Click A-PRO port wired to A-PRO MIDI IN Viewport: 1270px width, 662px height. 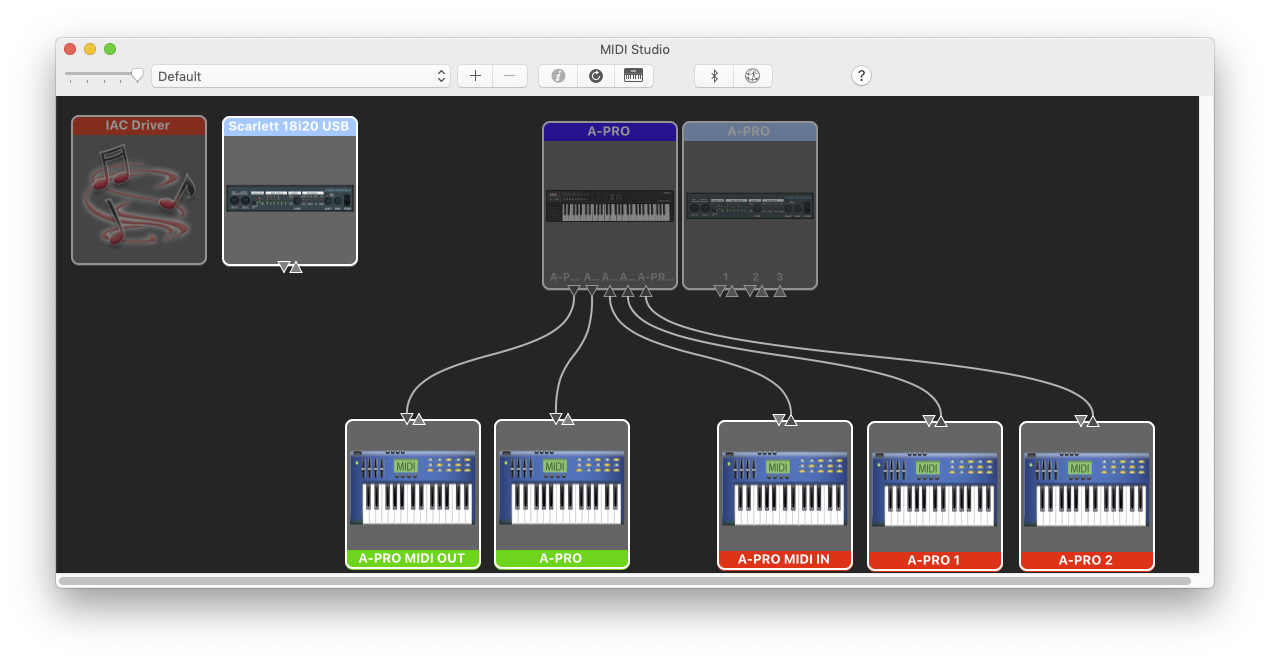click(x=610, y=291)
